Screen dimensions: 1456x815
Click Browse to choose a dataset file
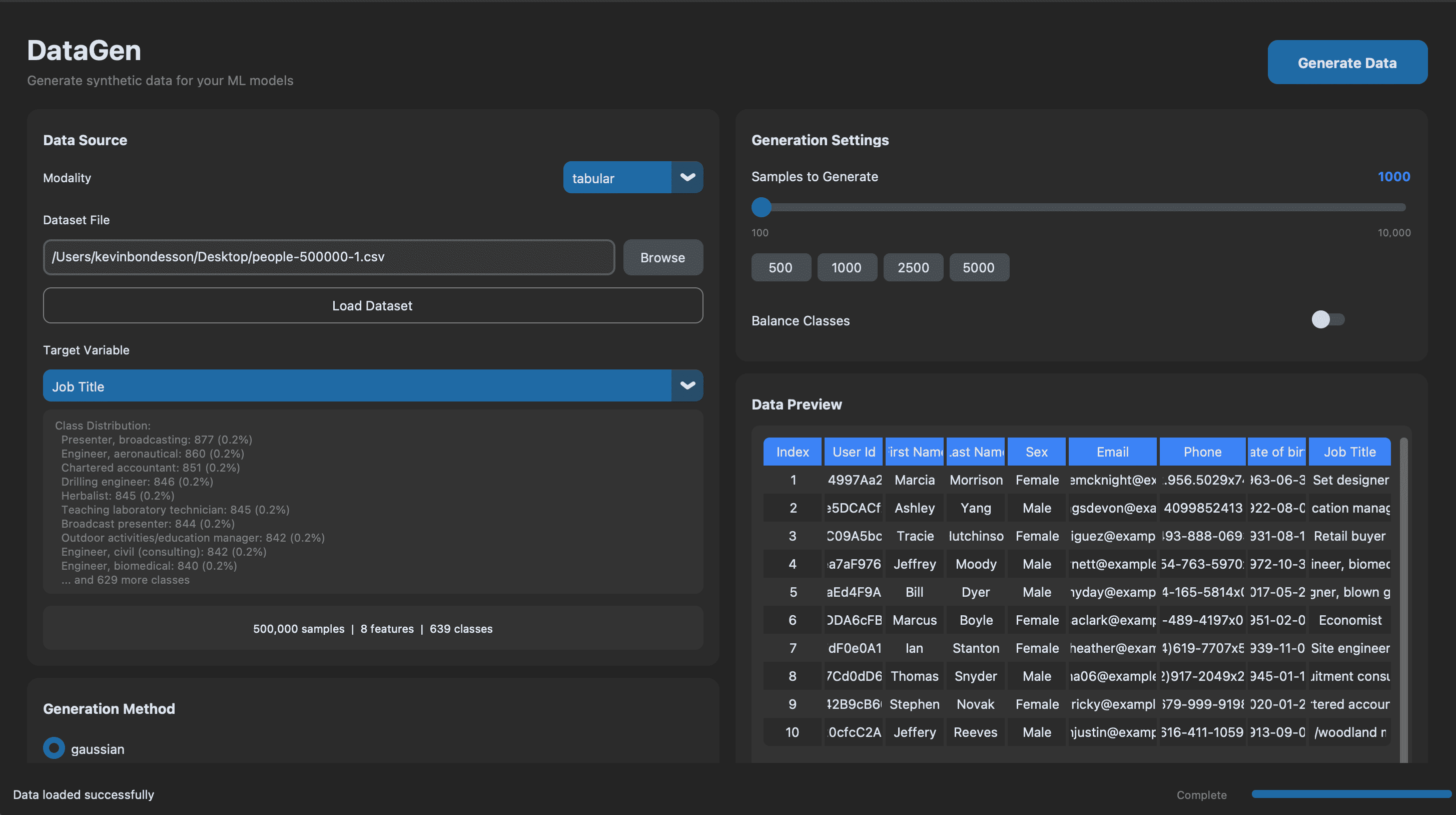click(662, 257)
